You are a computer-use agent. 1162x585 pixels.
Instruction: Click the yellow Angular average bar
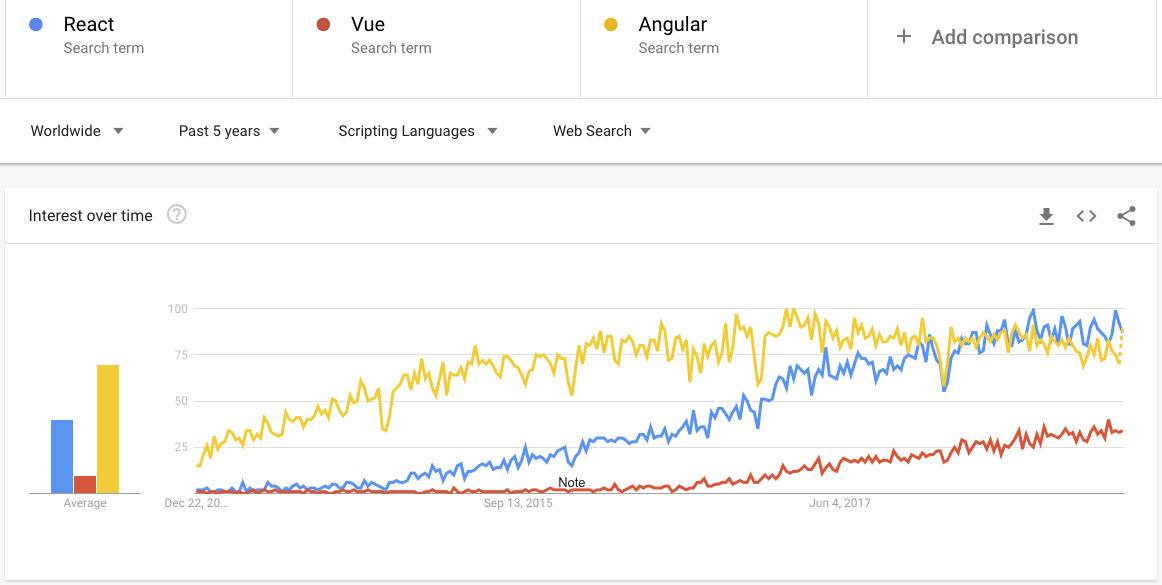[x=108, y=430]
